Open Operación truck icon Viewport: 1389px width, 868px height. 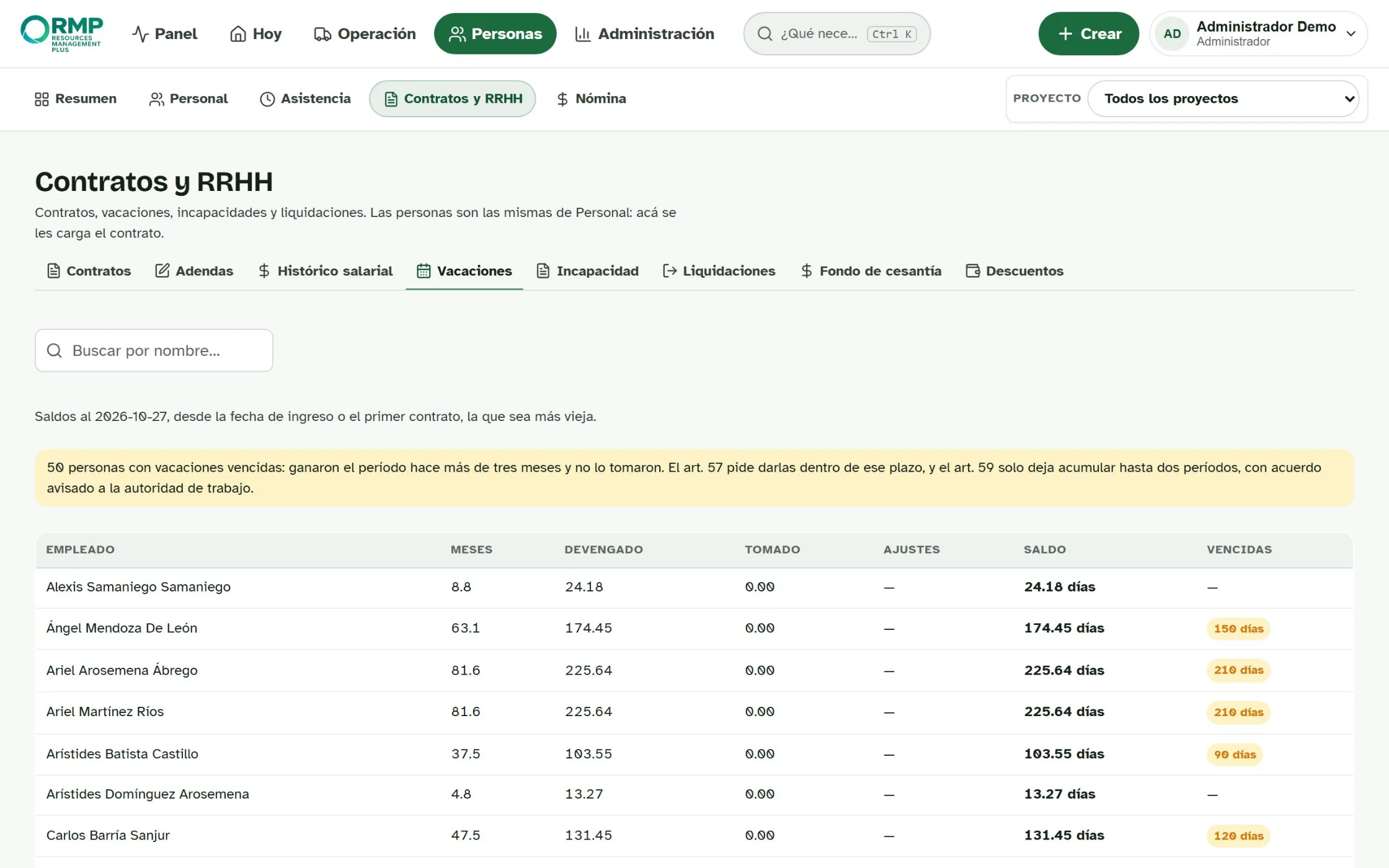[322, 33]
